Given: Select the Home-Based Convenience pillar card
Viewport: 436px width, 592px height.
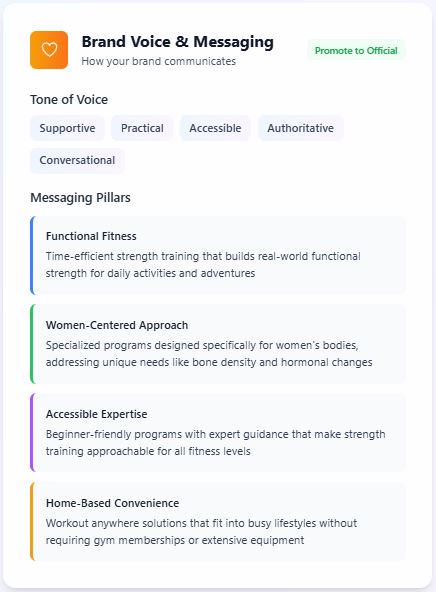Looking at the screenshot, I should (x=218, y=522).
